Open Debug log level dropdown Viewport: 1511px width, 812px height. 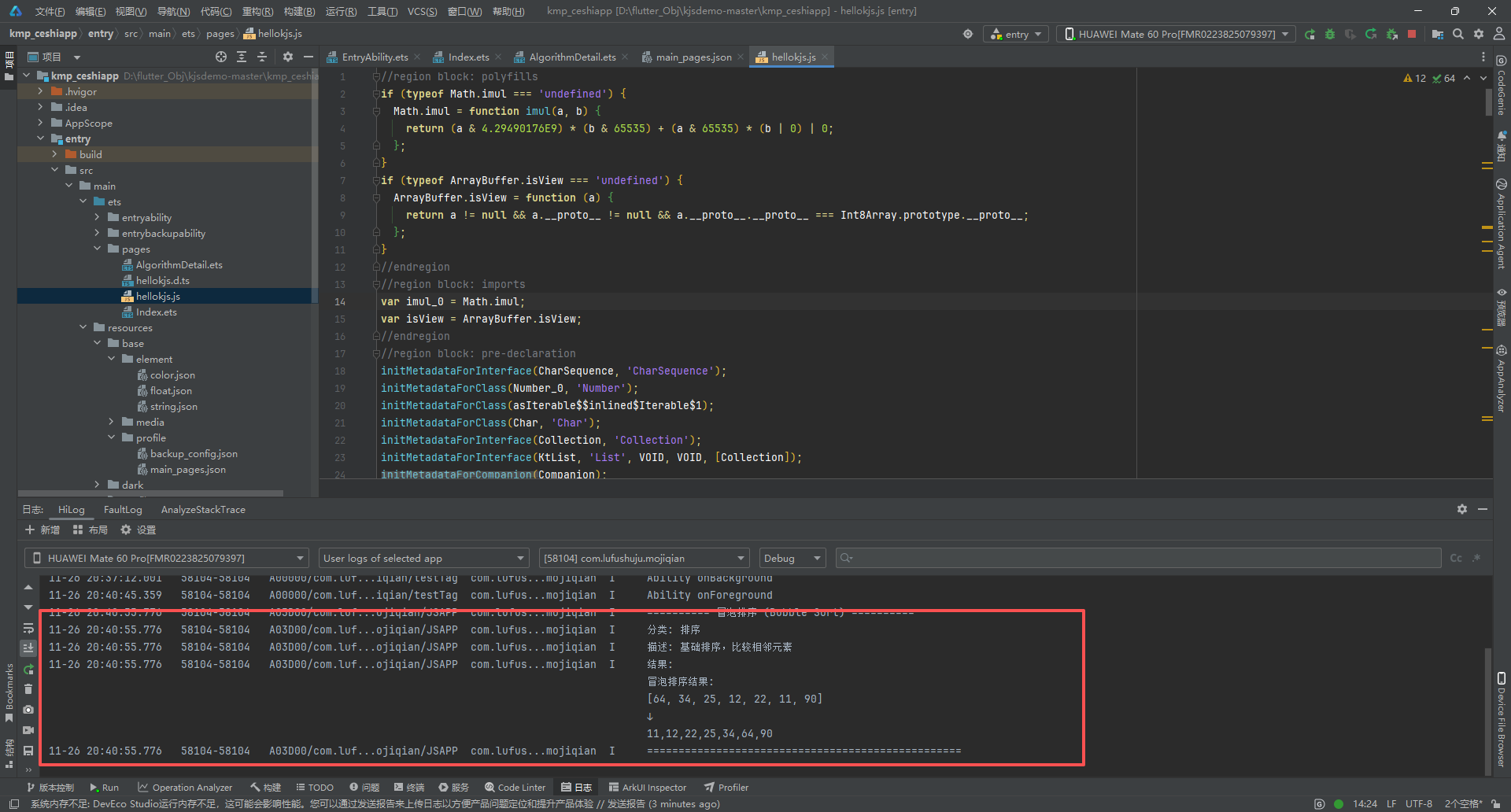point(792,558)
